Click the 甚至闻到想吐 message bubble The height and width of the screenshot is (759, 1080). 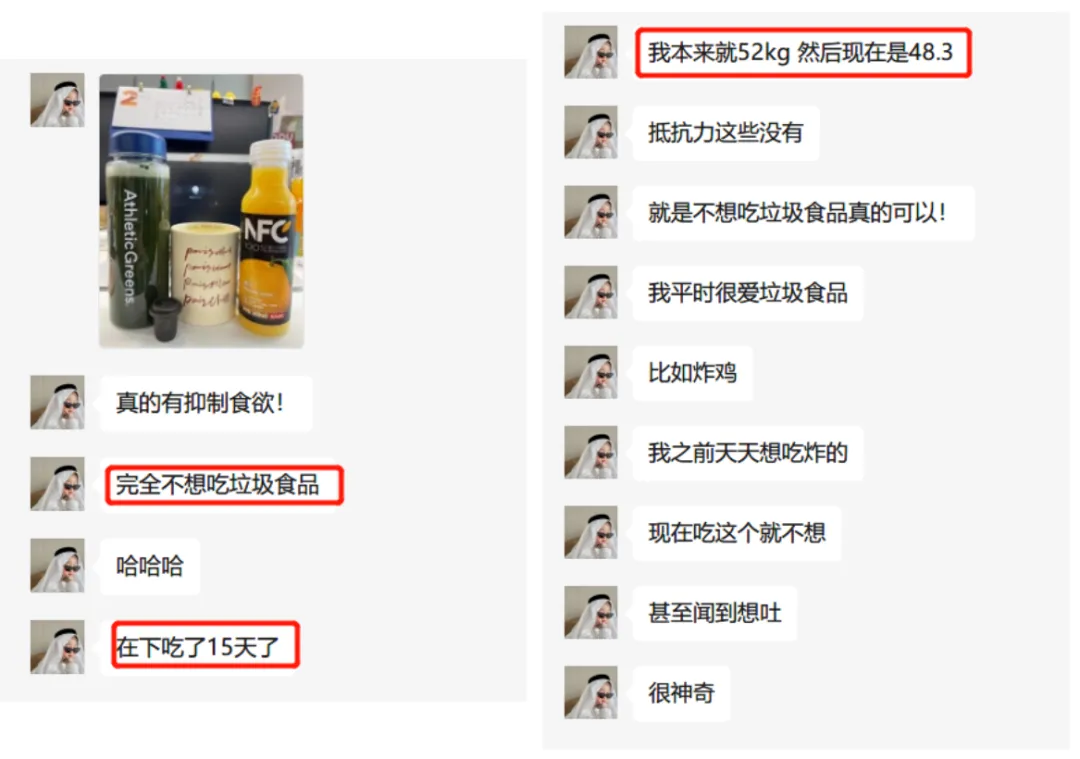click(x=715, y=613)
